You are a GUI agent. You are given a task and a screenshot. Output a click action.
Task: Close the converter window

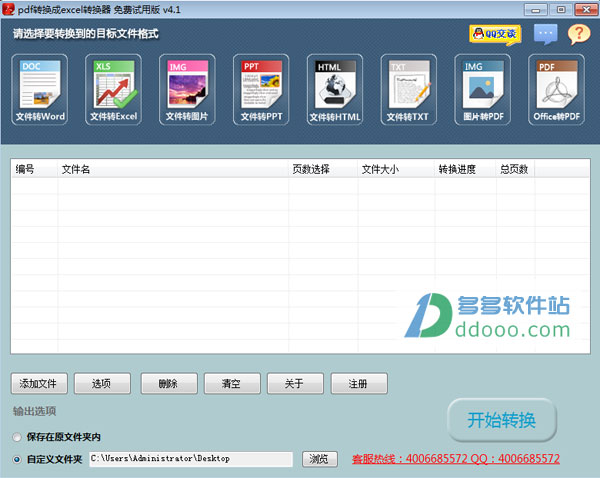point(586,10)
